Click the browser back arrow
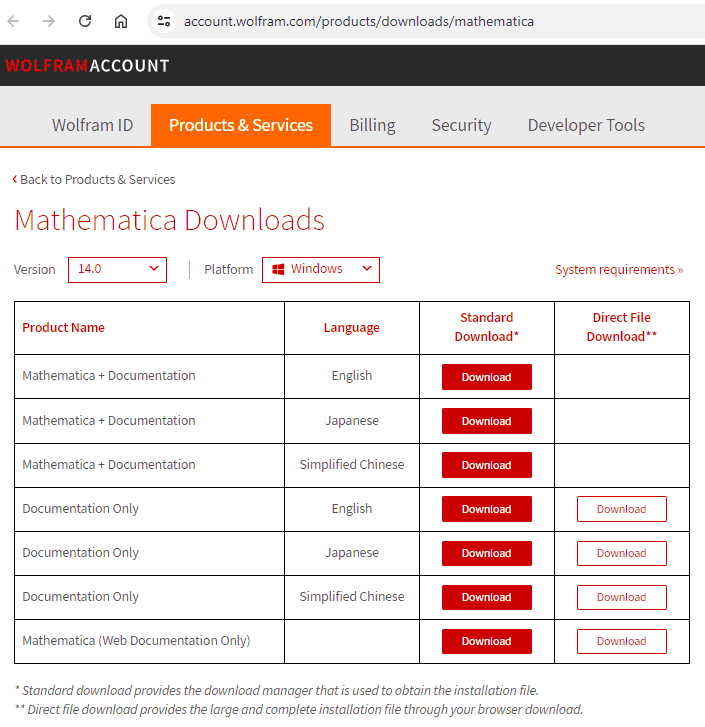Viewport: 705px width, 727px height. (13, 21)
